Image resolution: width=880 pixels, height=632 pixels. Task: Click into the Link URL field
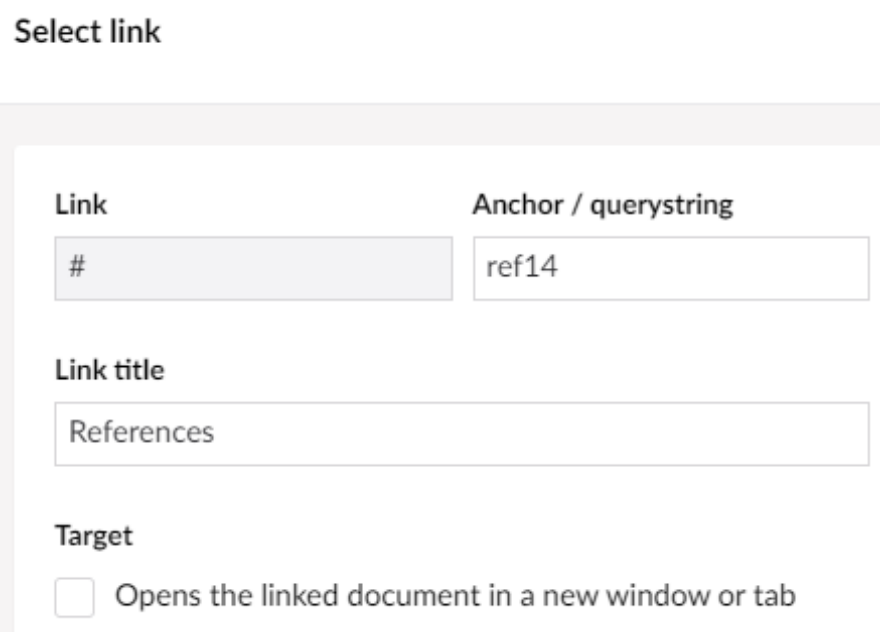(x=253, y=269)
